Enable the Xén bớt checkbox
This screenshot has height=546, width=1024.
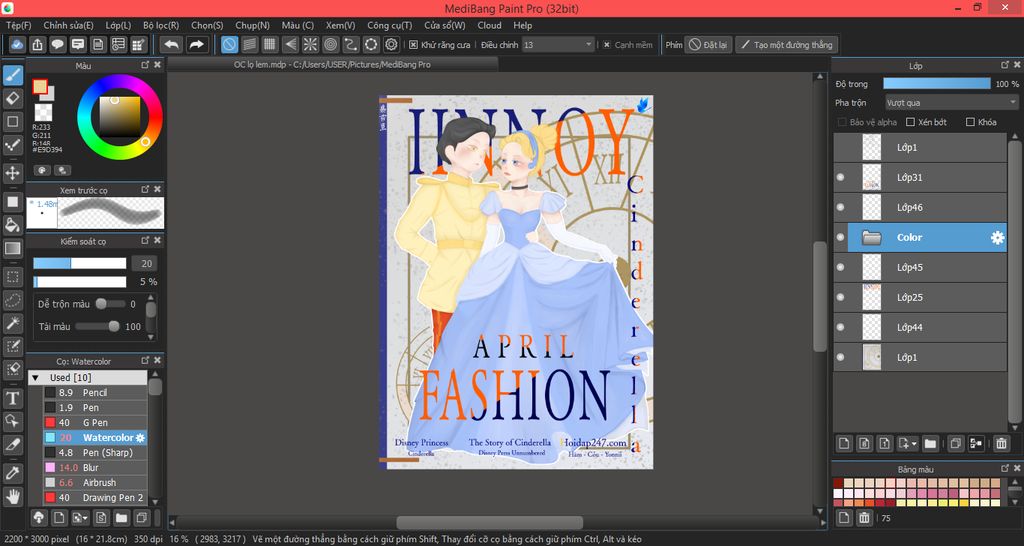pos(910,122)
